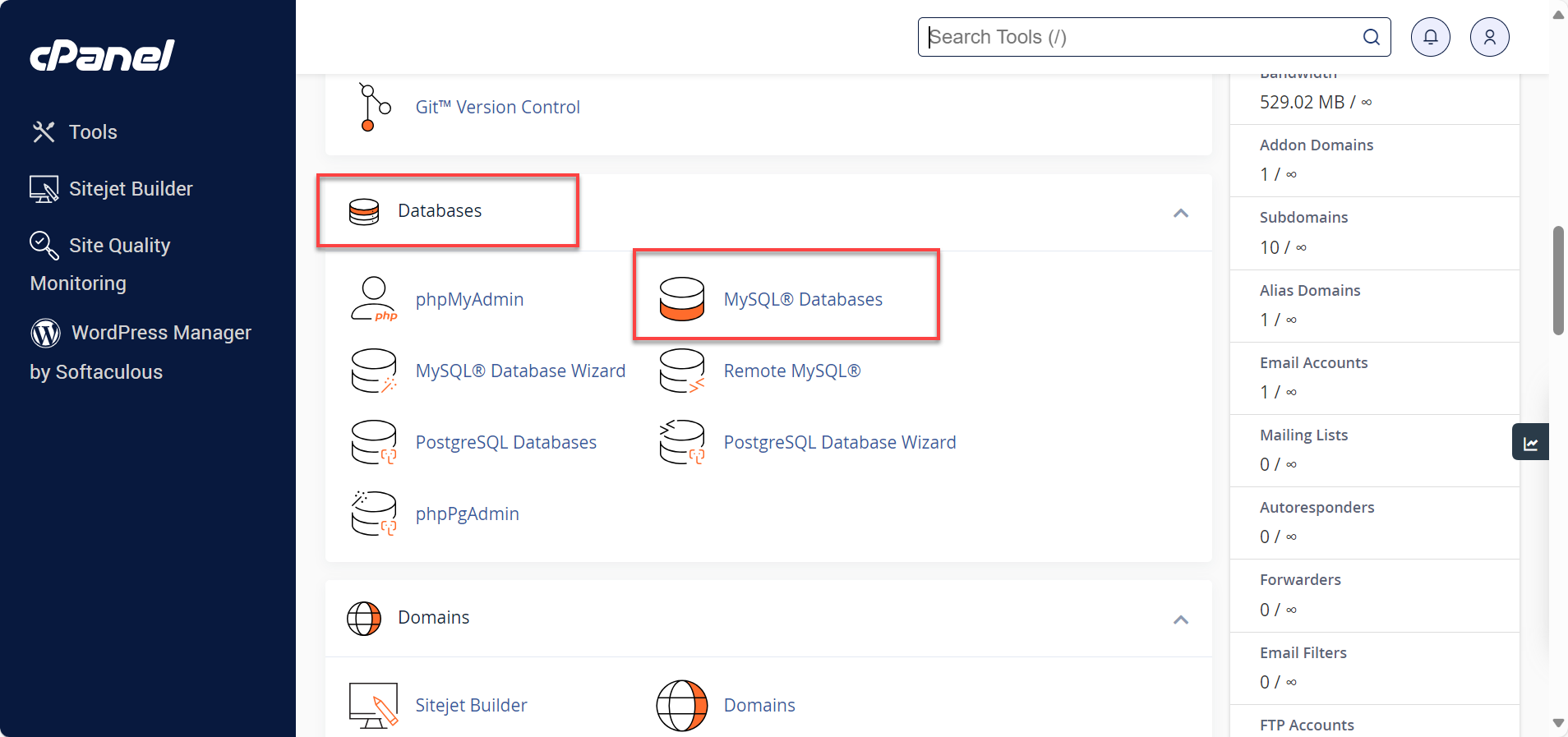Screen dimensions: 1568x737
Task: Click the Subdomains statistic label
Action: point(1303,217)
